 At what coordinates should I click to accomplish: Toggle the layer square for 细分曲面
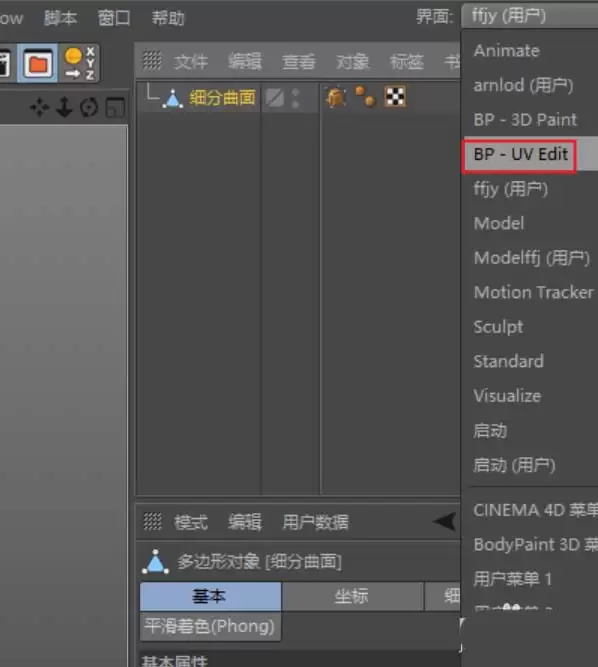coord(275,98)
